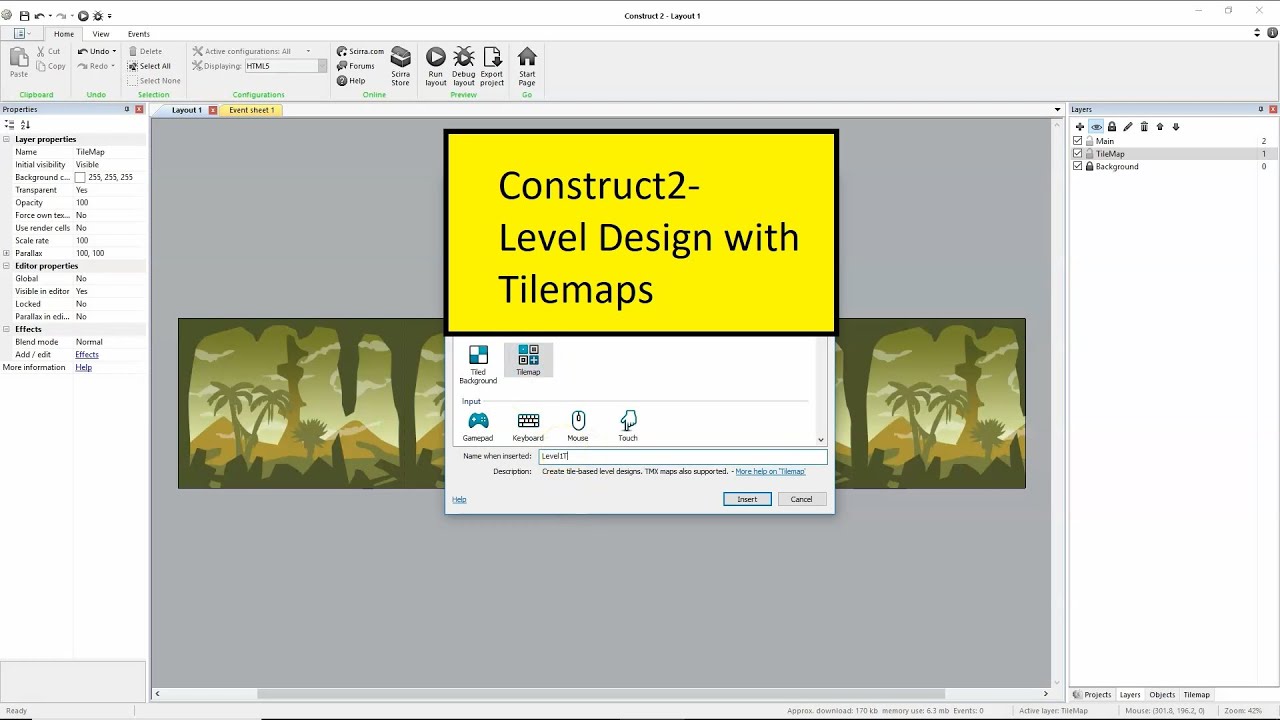1280x720 pixels.
Task: Open Help from the ribbon Online group
Action: [351, 81]
